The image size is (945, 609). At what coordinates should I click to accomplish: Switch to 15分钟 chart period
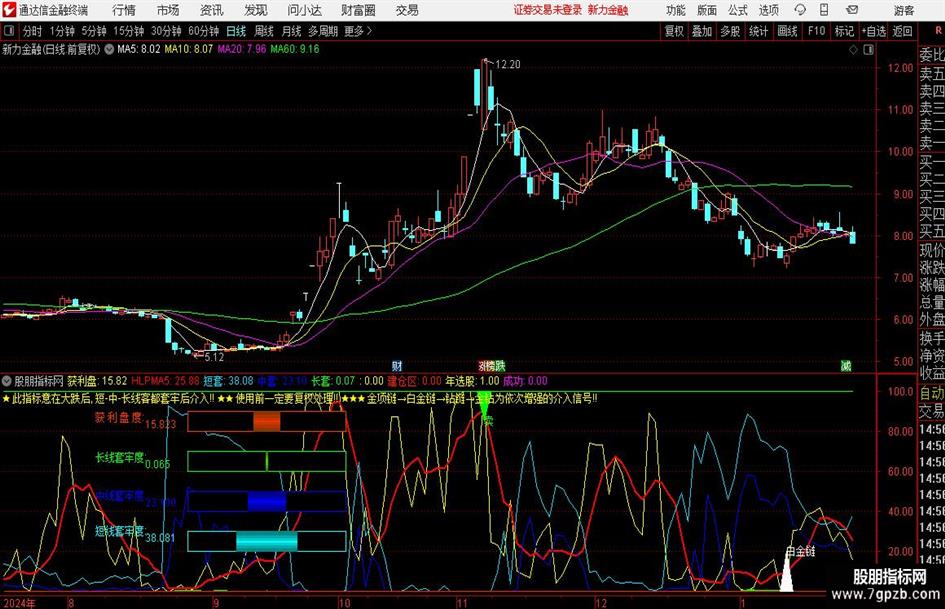129,31
